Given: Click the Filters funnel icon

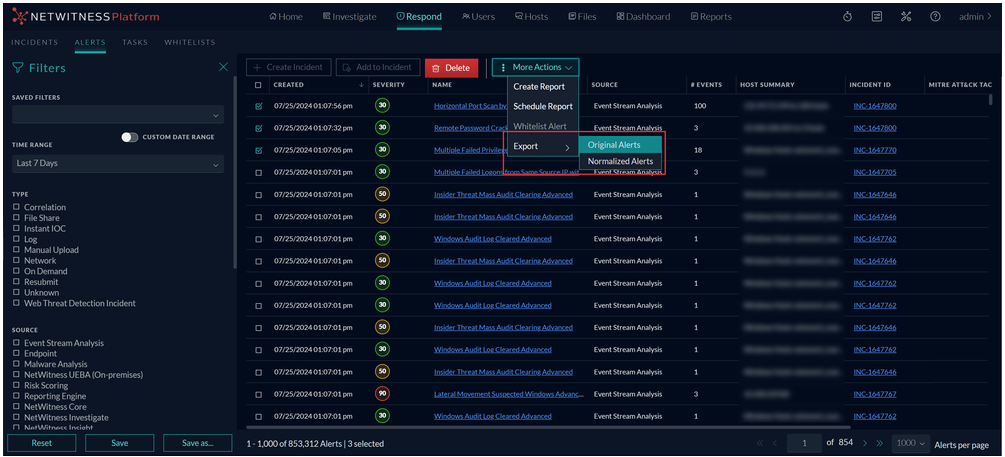Looking at the screenshot, I should pos(18,68).
